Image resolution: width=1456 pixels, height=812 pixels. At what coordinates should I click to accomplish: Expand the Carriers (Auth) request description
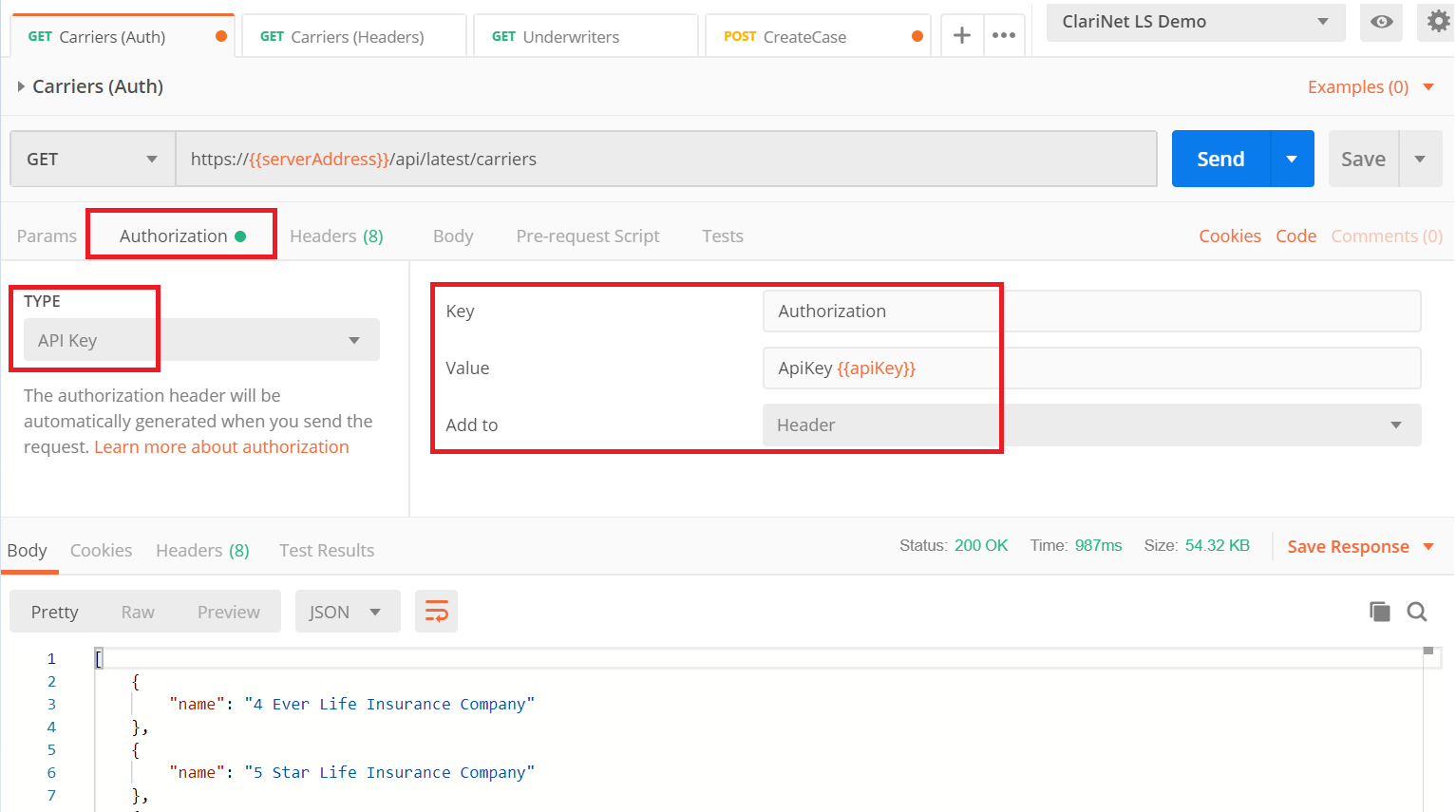click(x=21, y=86)
